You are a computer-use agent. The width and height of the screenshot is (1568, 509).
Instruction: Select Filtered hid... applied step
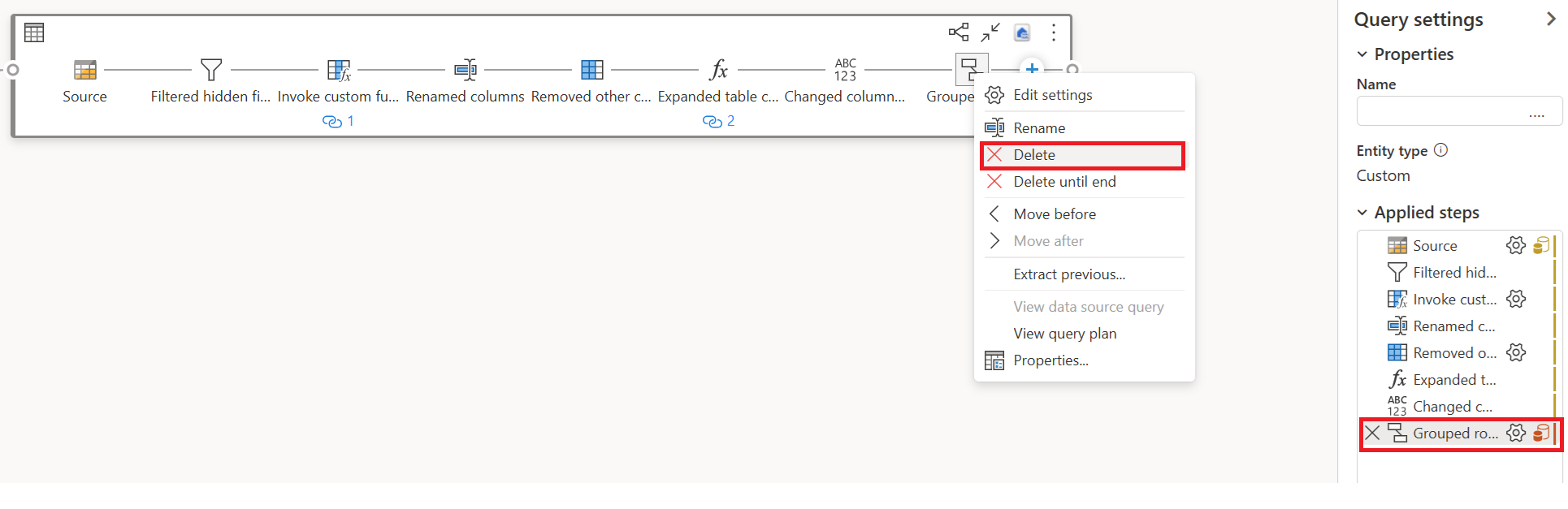click(x=1455, y=273)
